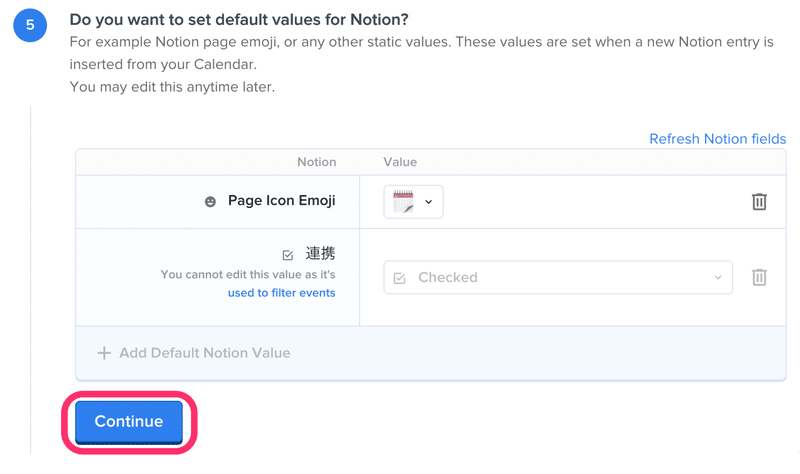
Task: Open the used to filter events link
Action: 282,293
